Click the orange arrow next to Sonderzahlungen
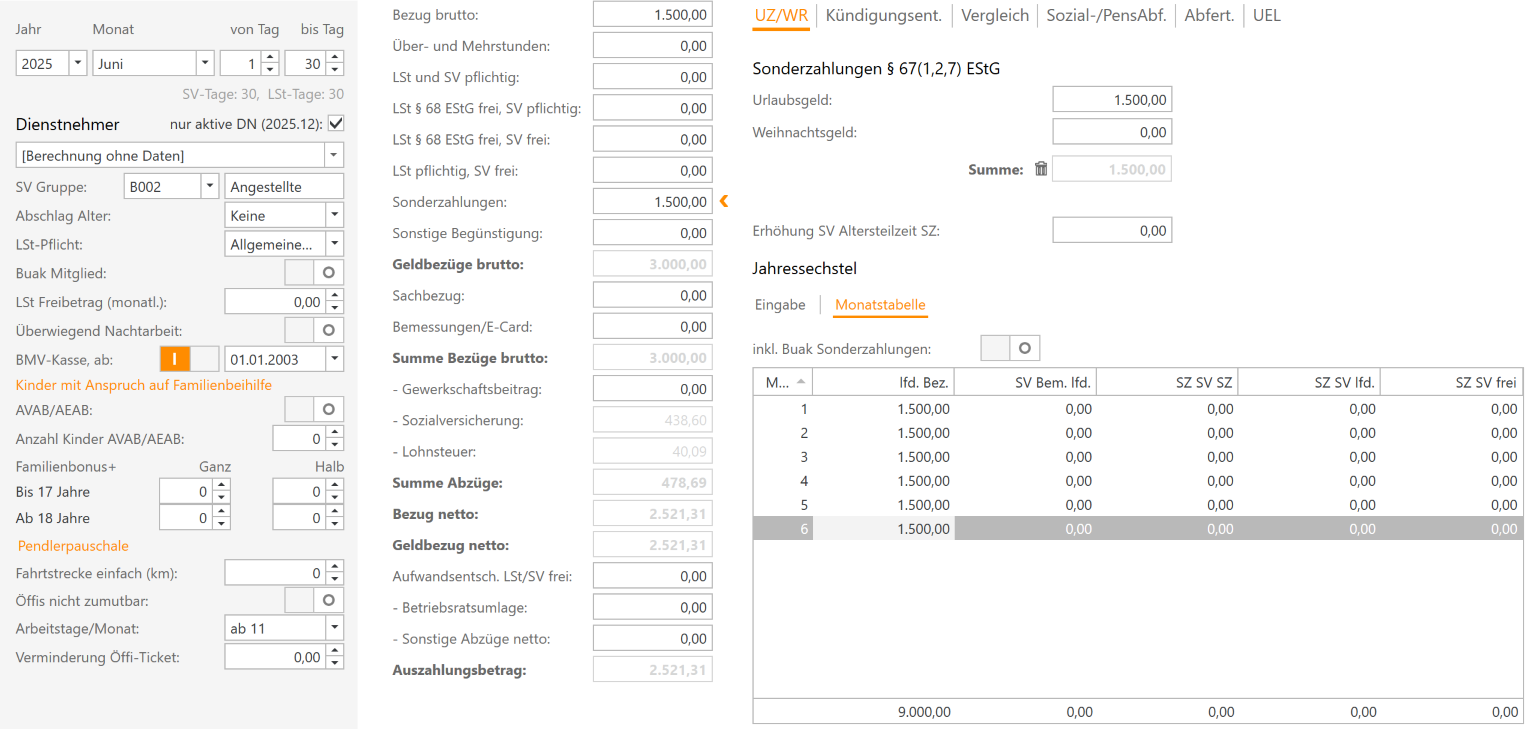The image size is (1526, 729). click(724, 201)
